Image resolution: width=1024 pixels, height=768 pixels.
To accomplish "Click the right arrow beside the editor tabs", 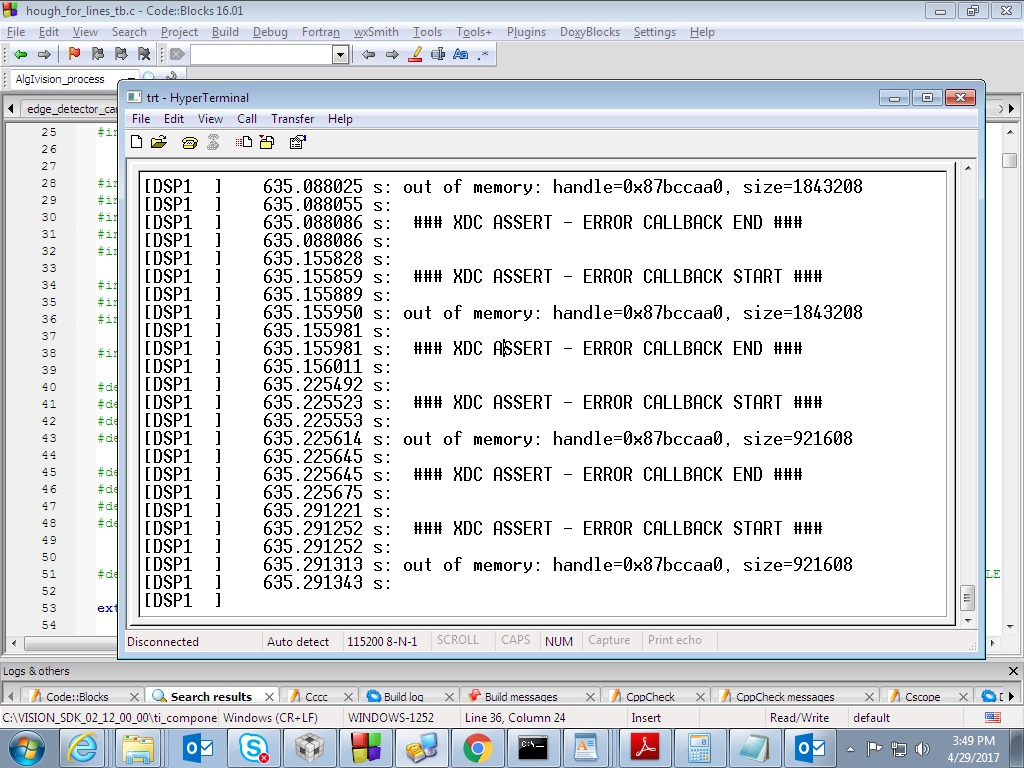I will 1012,108.
